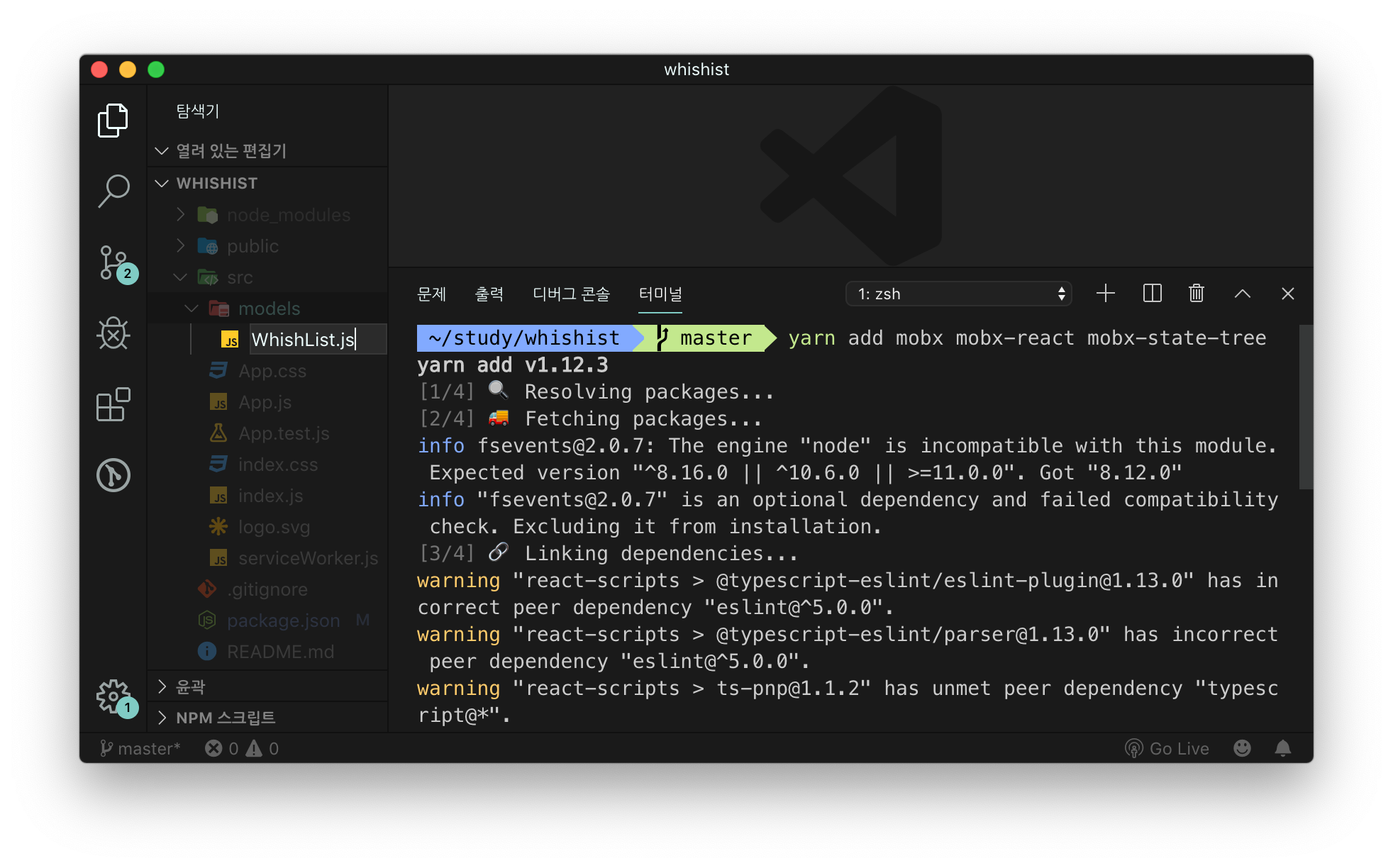Open the Search view
The height and width of the screenshot is (868, 1393).
113,191
